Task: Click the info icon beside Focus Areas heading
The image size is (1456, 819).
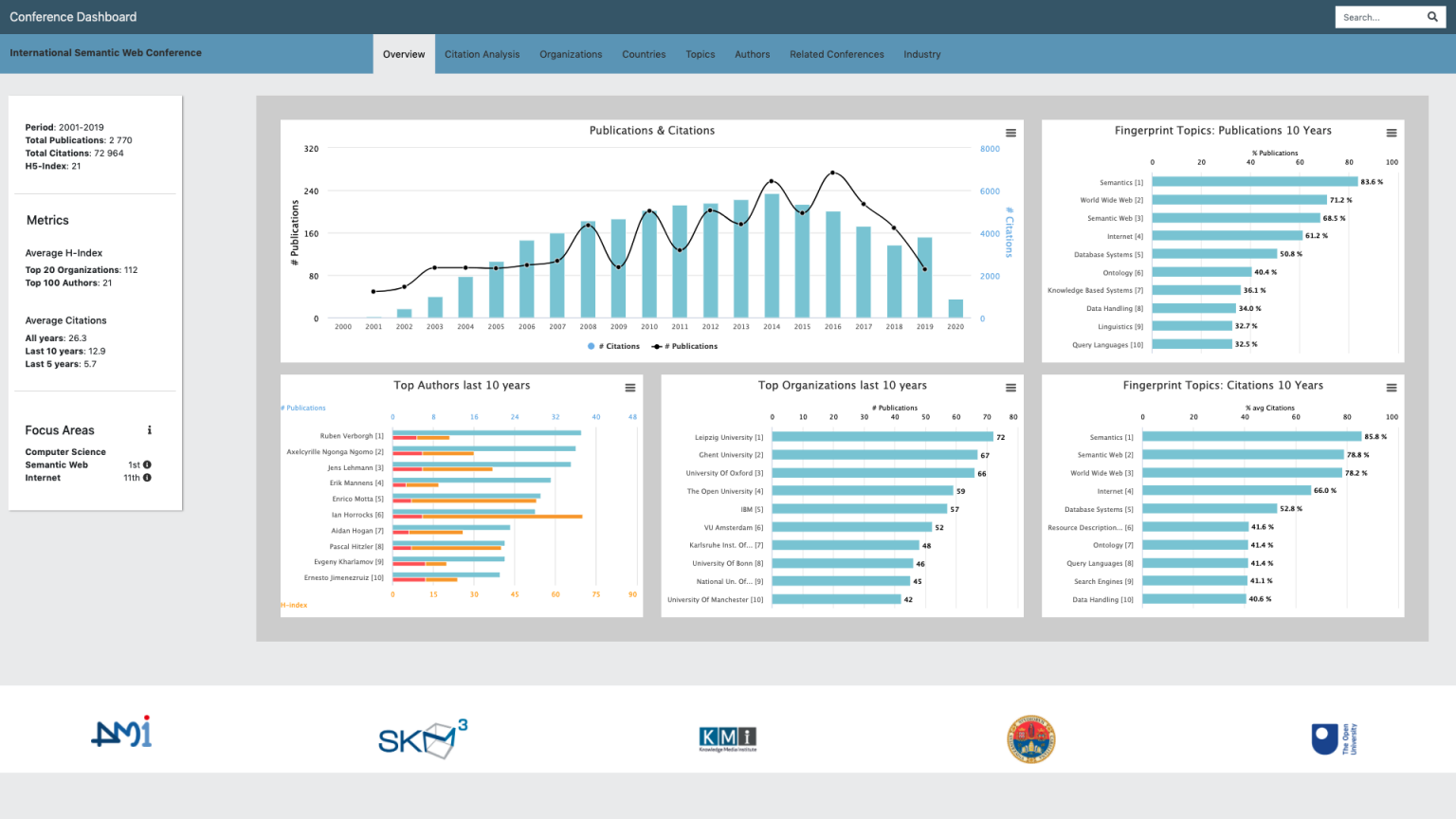Action: point(149,429)
